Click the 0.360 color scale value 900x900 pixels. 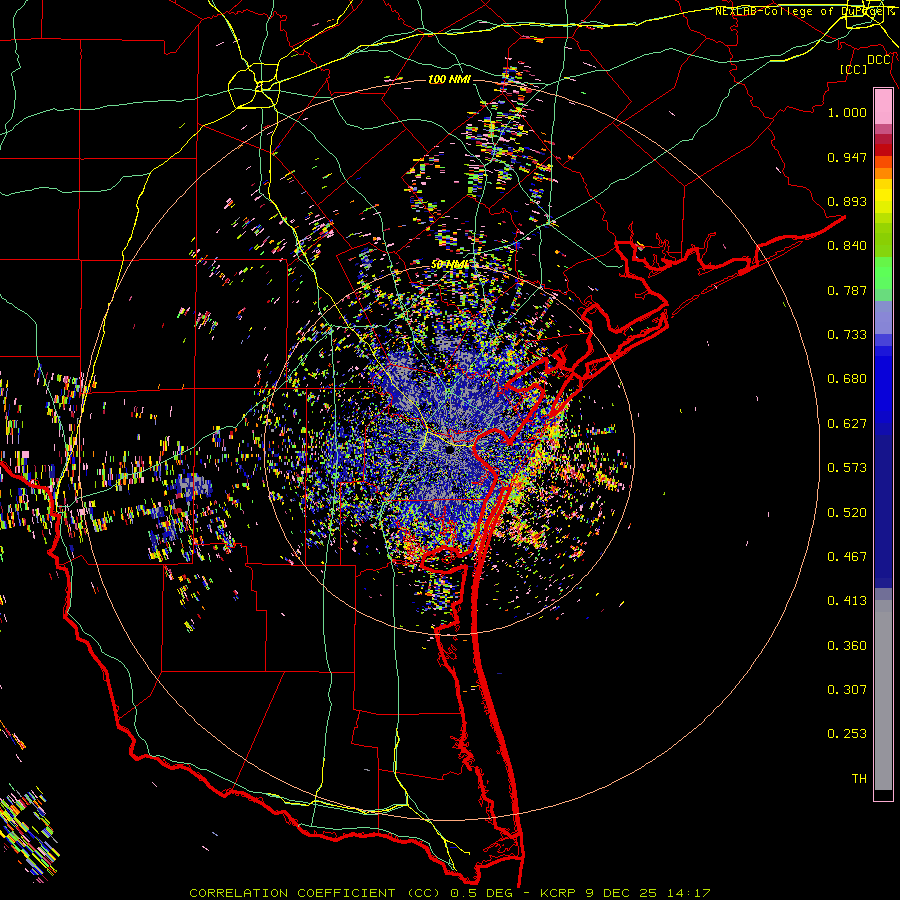point(847,646)
